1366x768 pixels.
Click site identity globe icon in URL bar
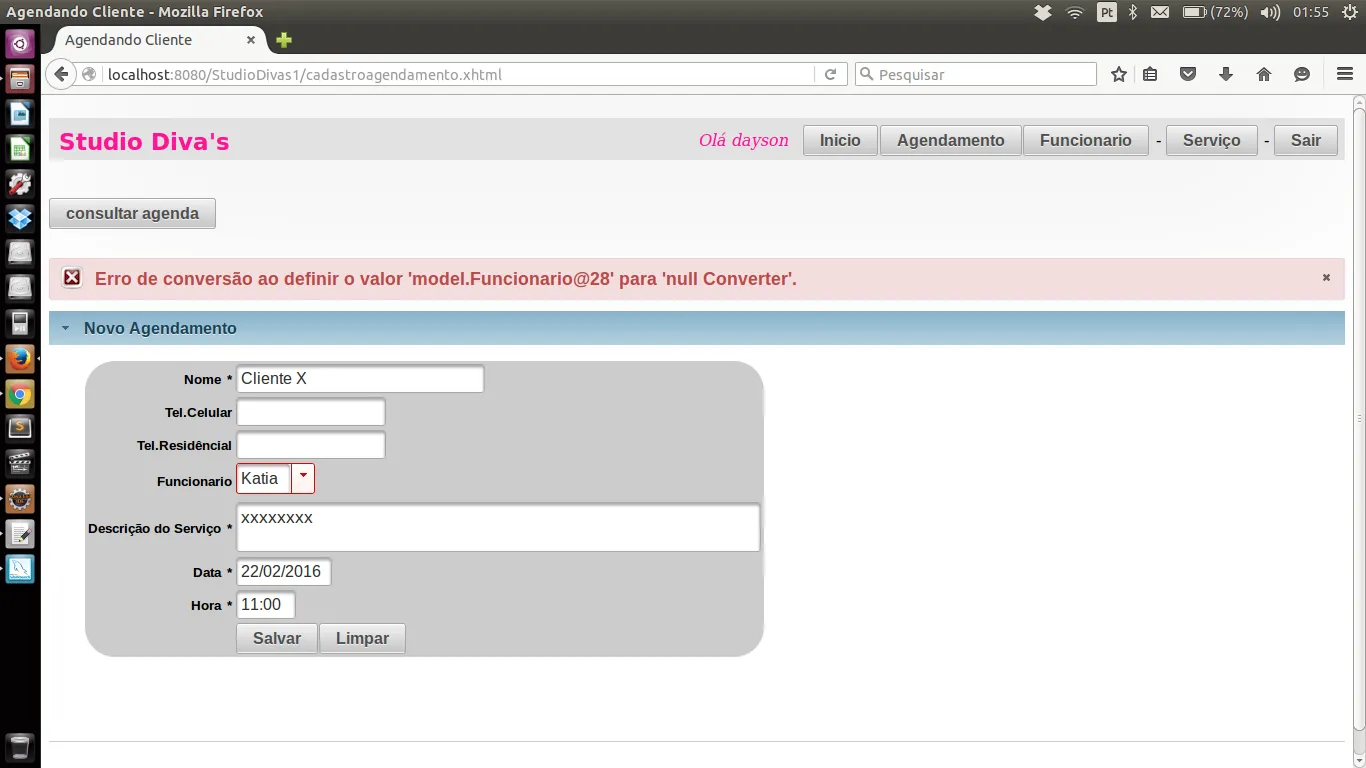89,74
